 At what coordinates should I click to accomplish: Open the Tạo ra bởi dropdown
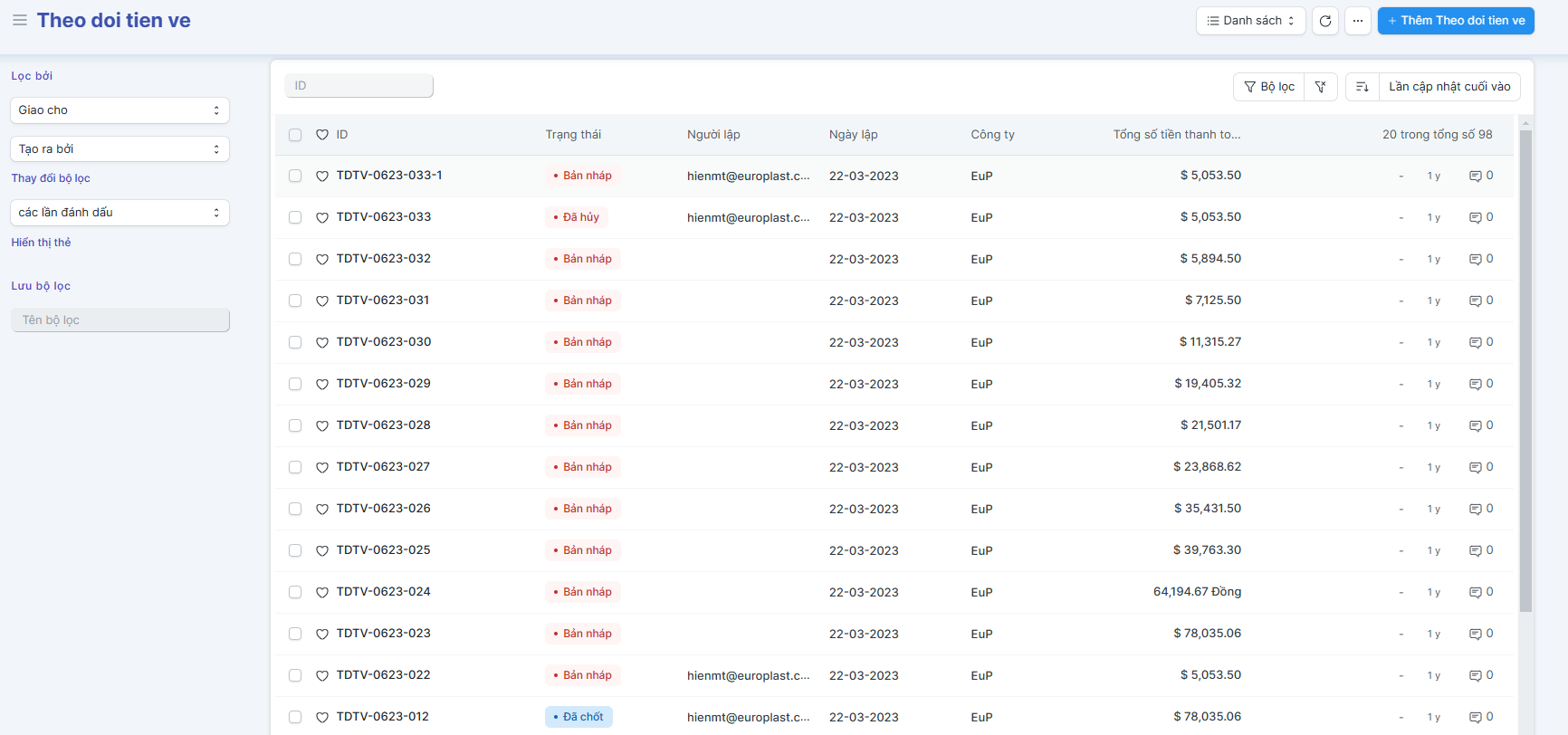click(120, 149)
